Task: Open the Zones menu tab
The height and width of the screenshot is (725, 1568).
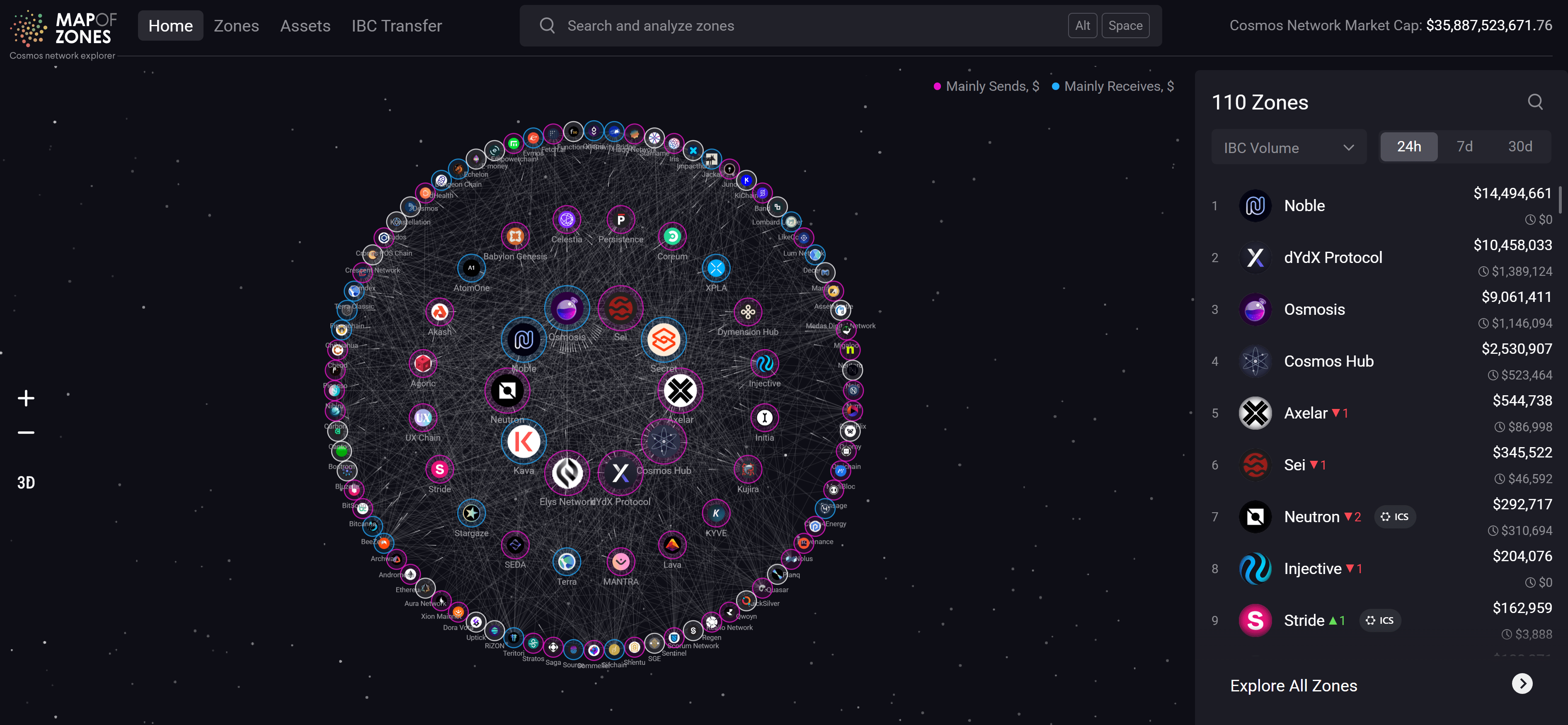Action: click(236, 26)
